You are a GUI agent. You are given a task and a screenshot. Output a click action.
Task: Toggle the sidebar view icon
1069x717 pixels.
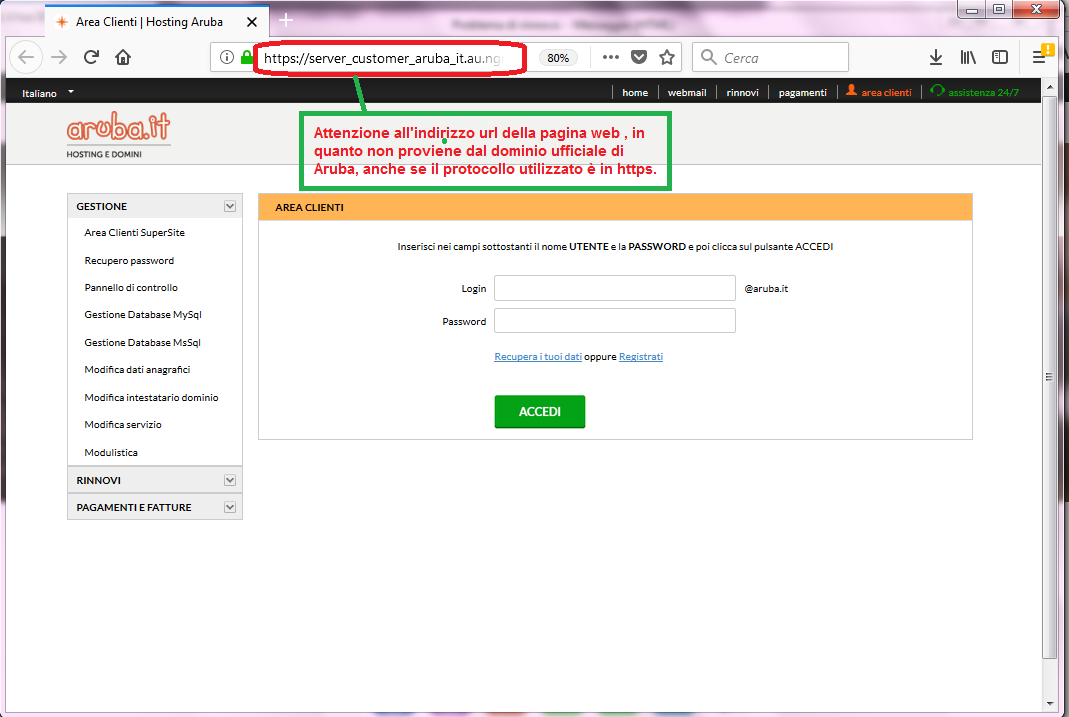tap(1000, 57)
